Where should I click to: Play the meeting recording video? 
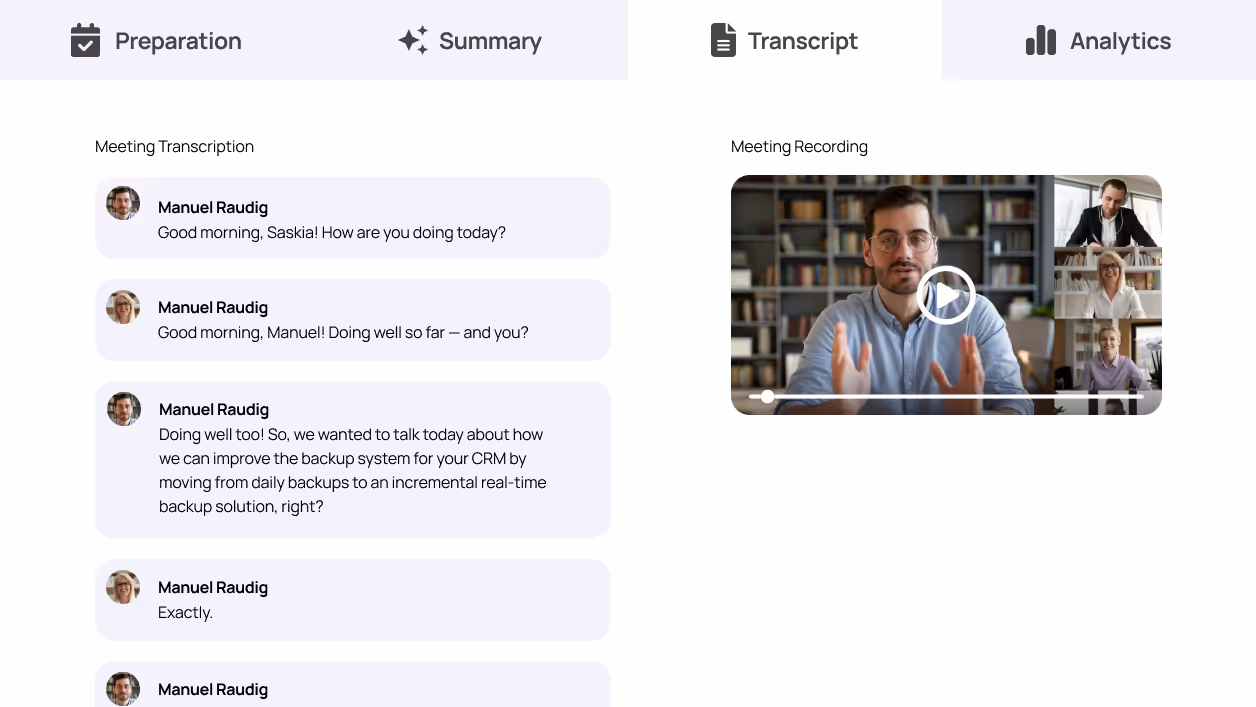coord(945,295)
